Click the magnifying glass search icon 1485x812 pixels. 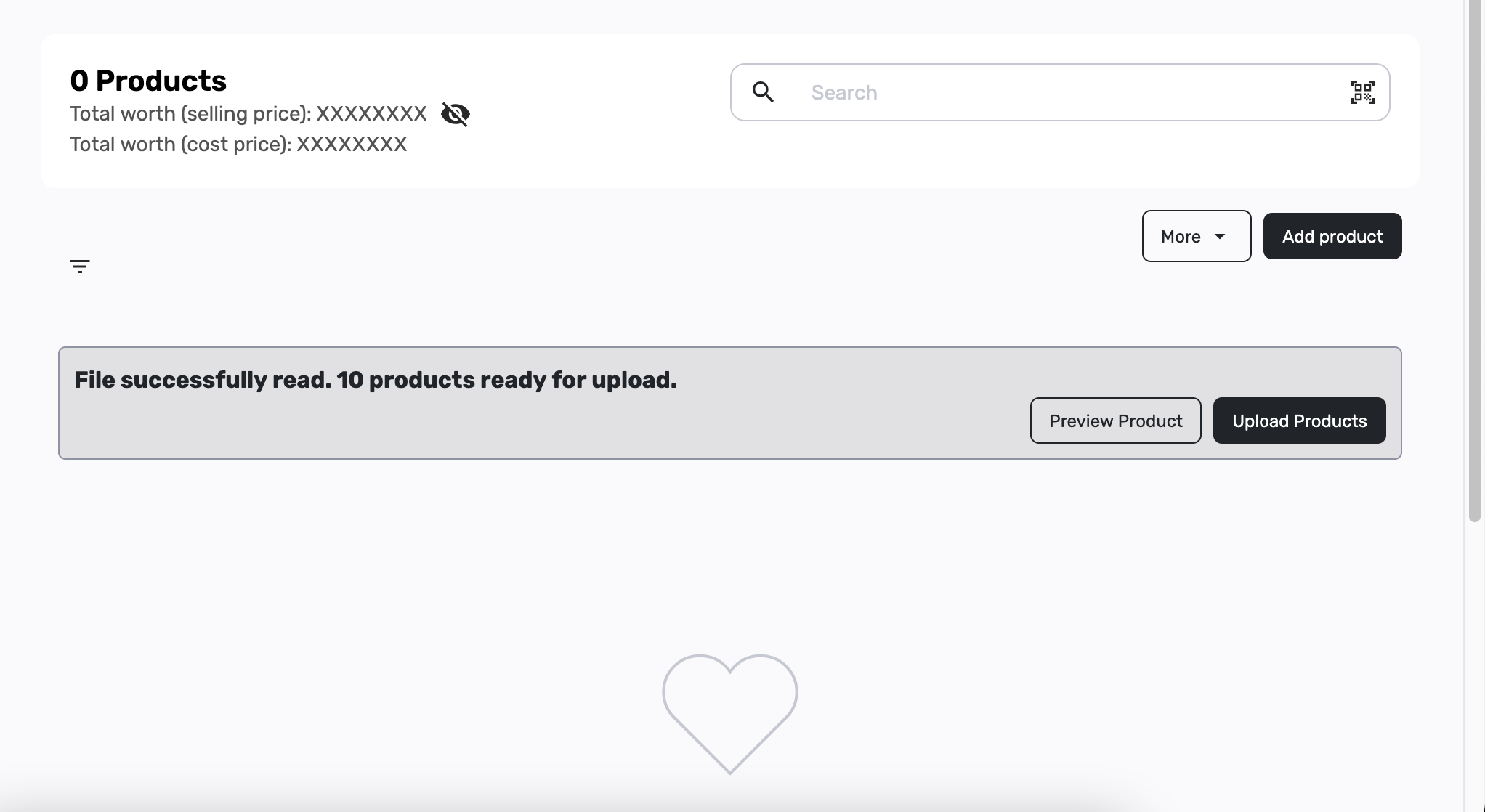(763, 92)
